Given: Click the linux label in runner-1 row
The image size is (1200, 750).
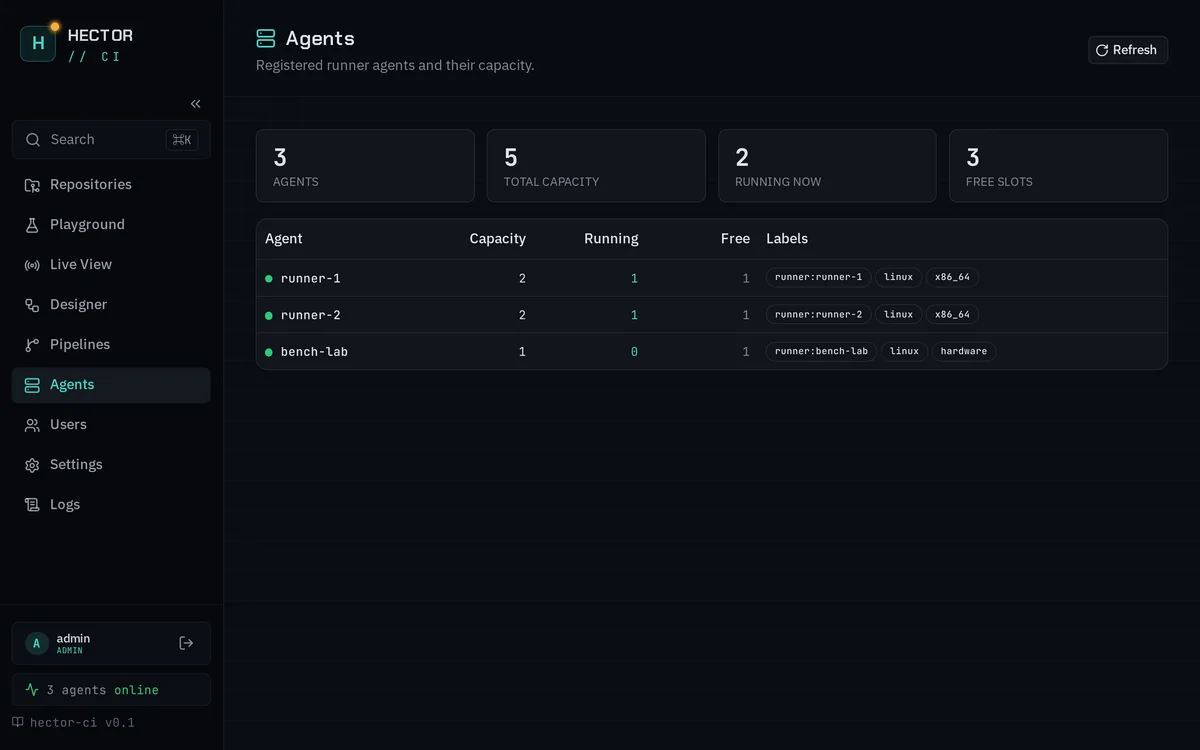Looking at the screenshot, I should click(x=898, y=278).
